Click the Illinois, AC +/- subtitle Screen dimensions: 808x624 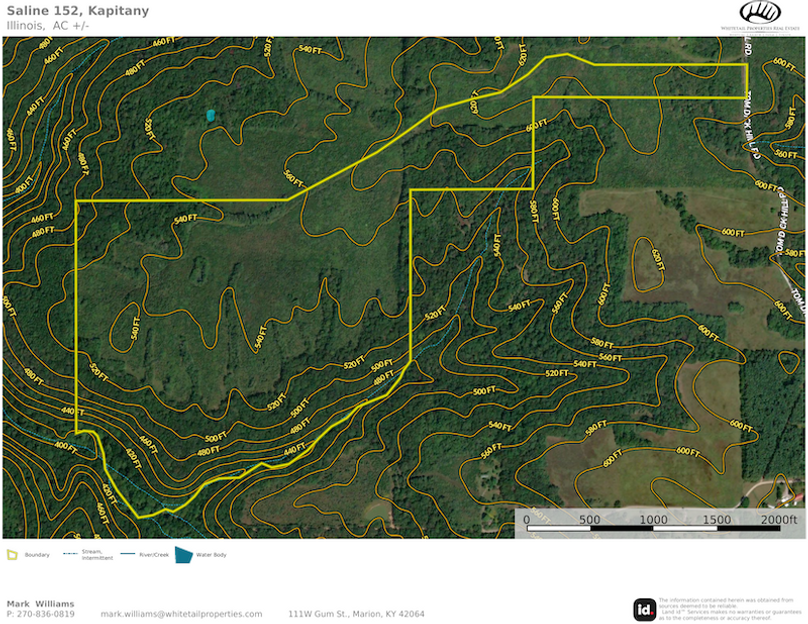[47, 25]
